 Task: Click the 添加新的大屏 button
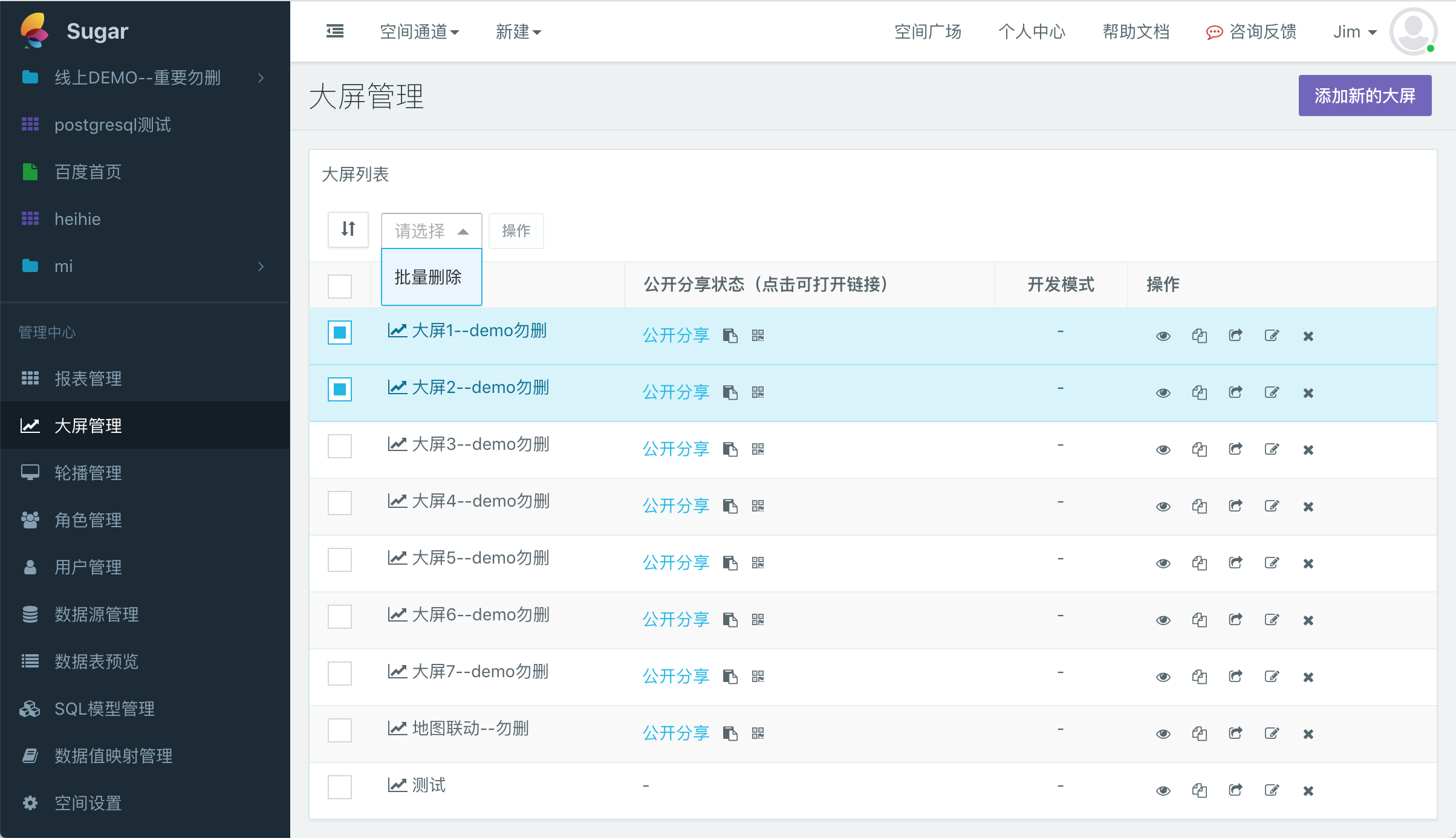[x=1365, y=96]
